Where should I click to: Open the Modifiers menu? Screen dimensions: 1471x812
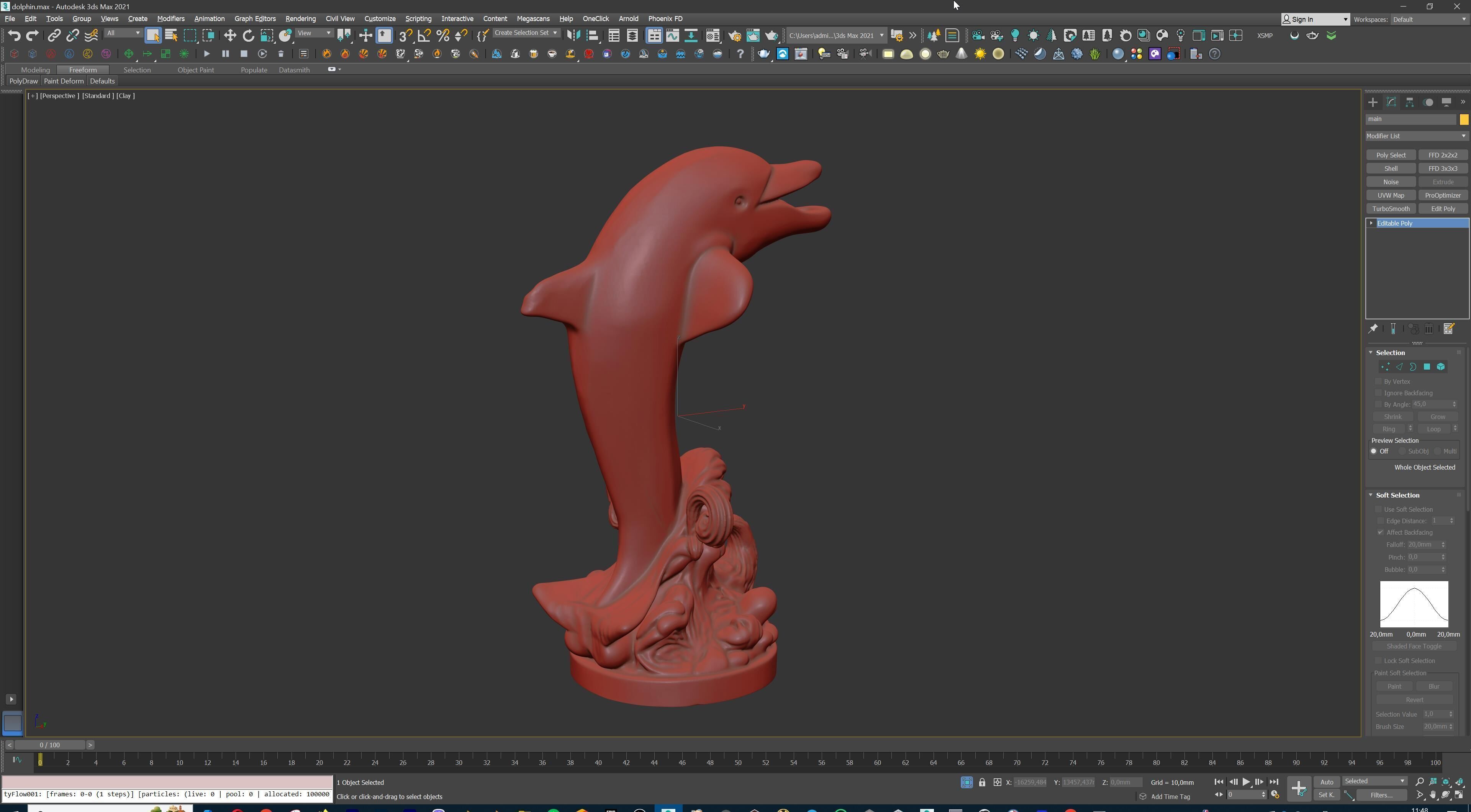click(x=171, y=18)
